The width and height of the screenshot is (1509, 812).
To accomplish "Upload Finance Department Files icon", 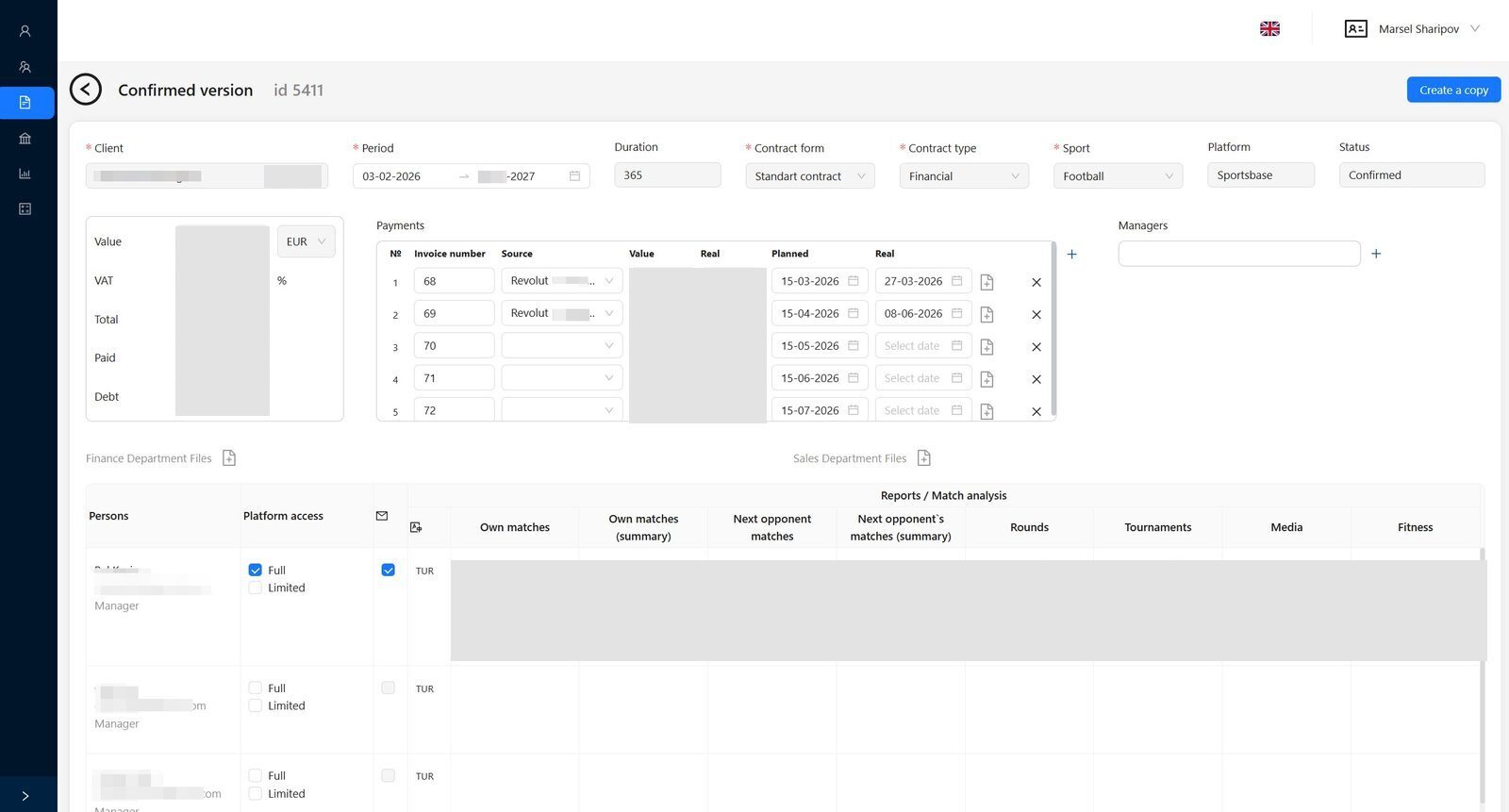I will point(229,457).
